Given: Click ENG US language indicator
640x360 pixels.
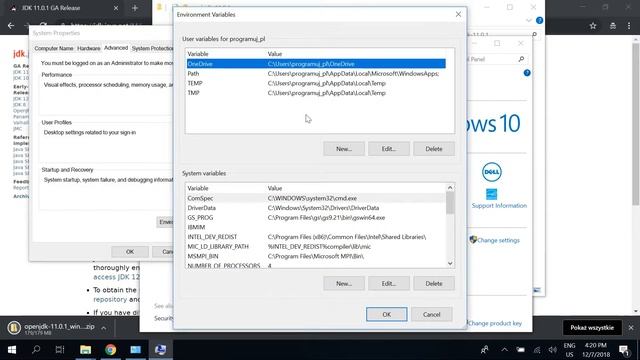Looking at the screenshot, I should 569,350.
